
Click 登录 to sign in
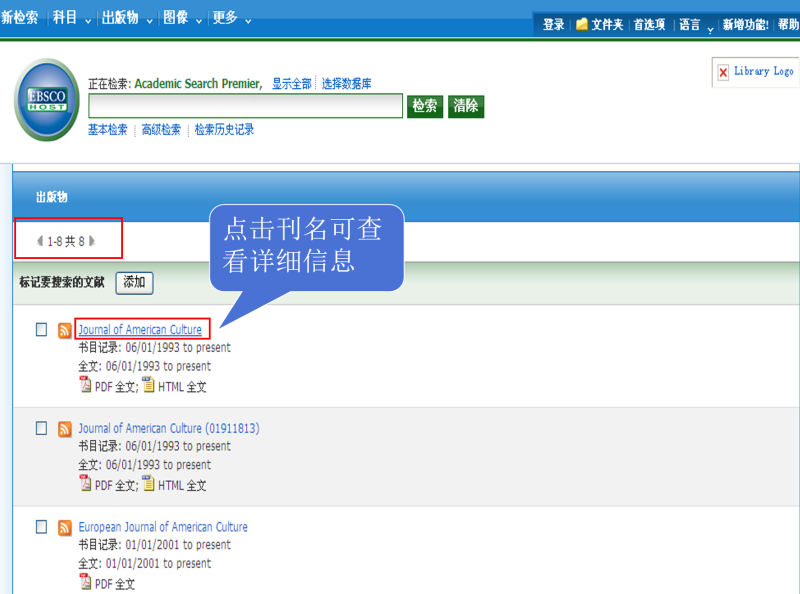554,24
